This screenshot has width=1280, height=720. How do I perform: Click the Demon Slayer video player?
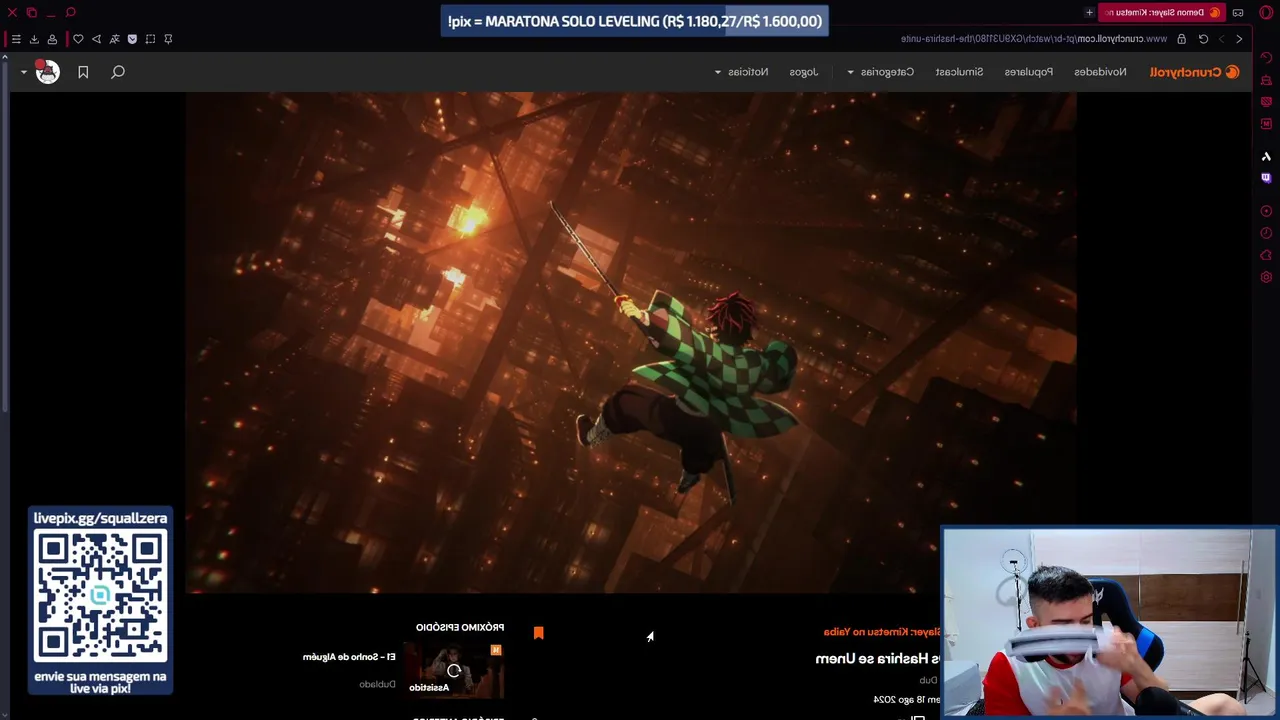630,343
